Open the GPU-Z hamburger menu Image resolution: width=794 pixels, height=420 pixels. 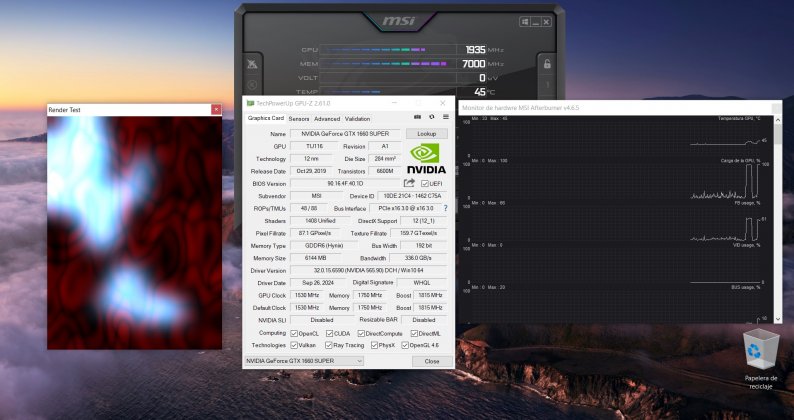pyautogui.click(x=446, y=117)
